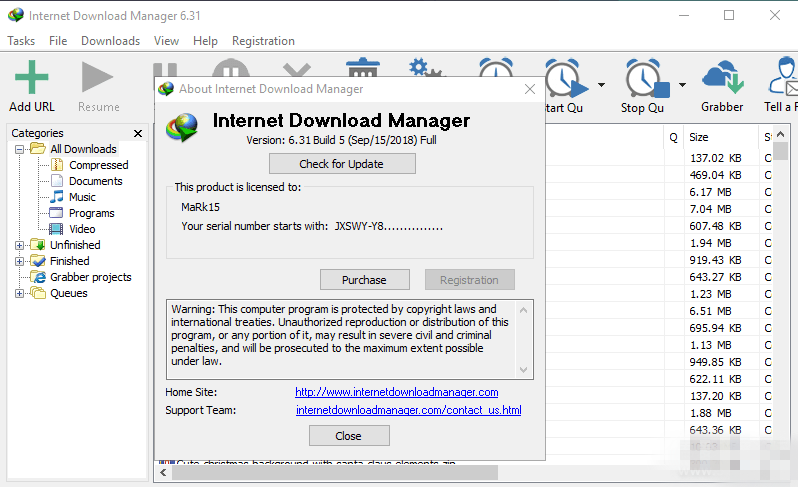Close the About dialog with X
Viewport: 798px width, 487px height.
coord(530,89)
